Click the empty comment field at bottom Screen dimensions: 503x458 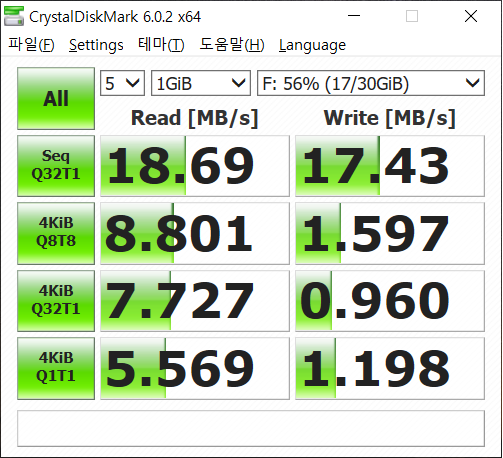tap(251, 429)
